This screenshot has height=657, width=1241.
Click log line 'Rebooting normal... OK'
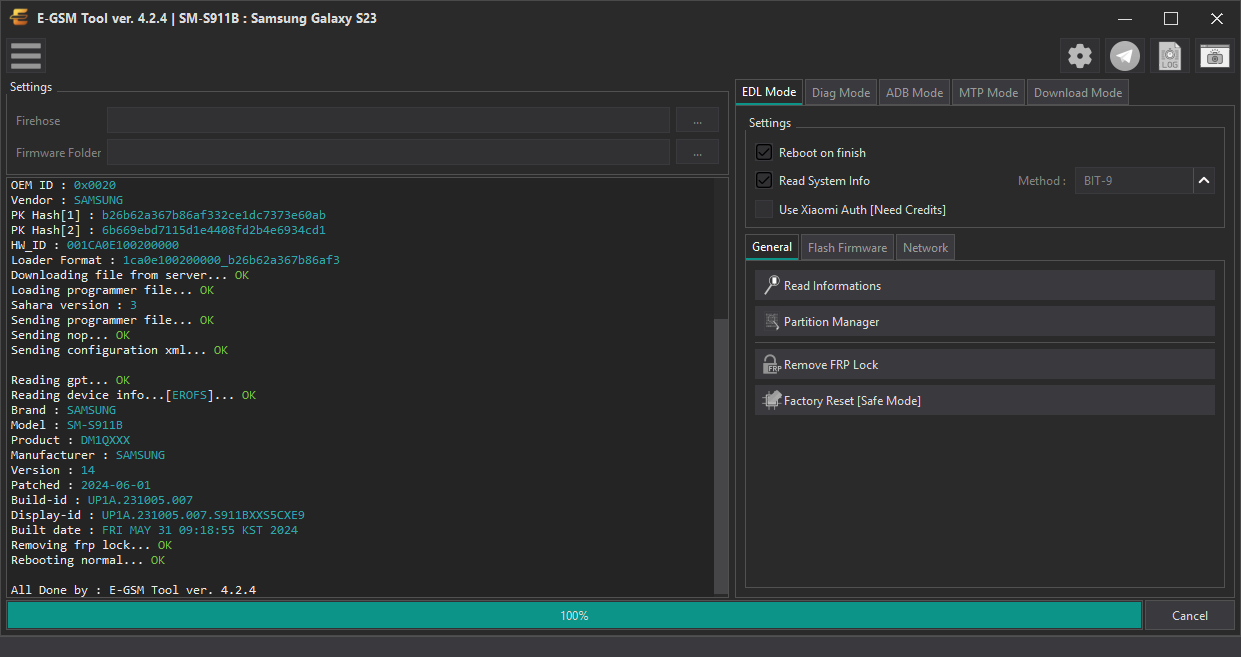[x=88, y=560]
